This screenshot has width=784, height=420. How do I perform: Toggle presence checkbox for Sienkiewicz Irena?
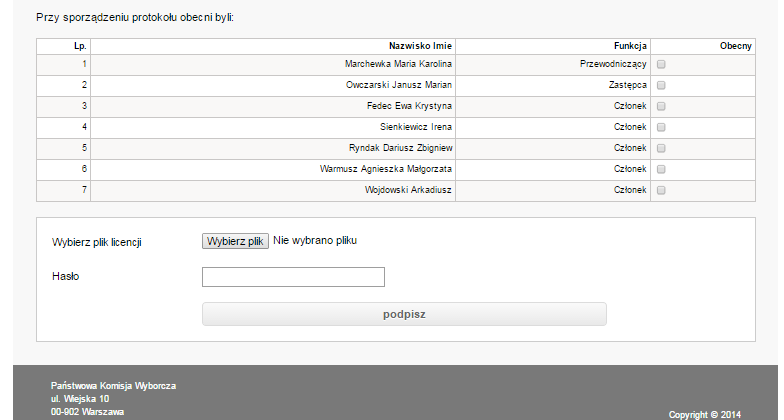pos(661,127)
